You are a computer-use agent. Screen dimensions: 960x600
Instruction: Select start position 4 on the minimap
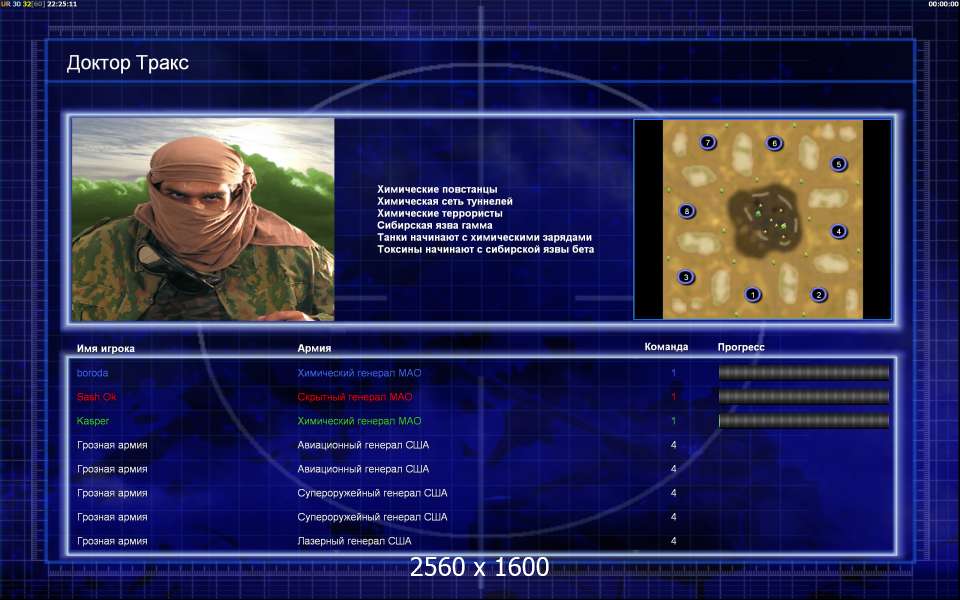[838, 231]
